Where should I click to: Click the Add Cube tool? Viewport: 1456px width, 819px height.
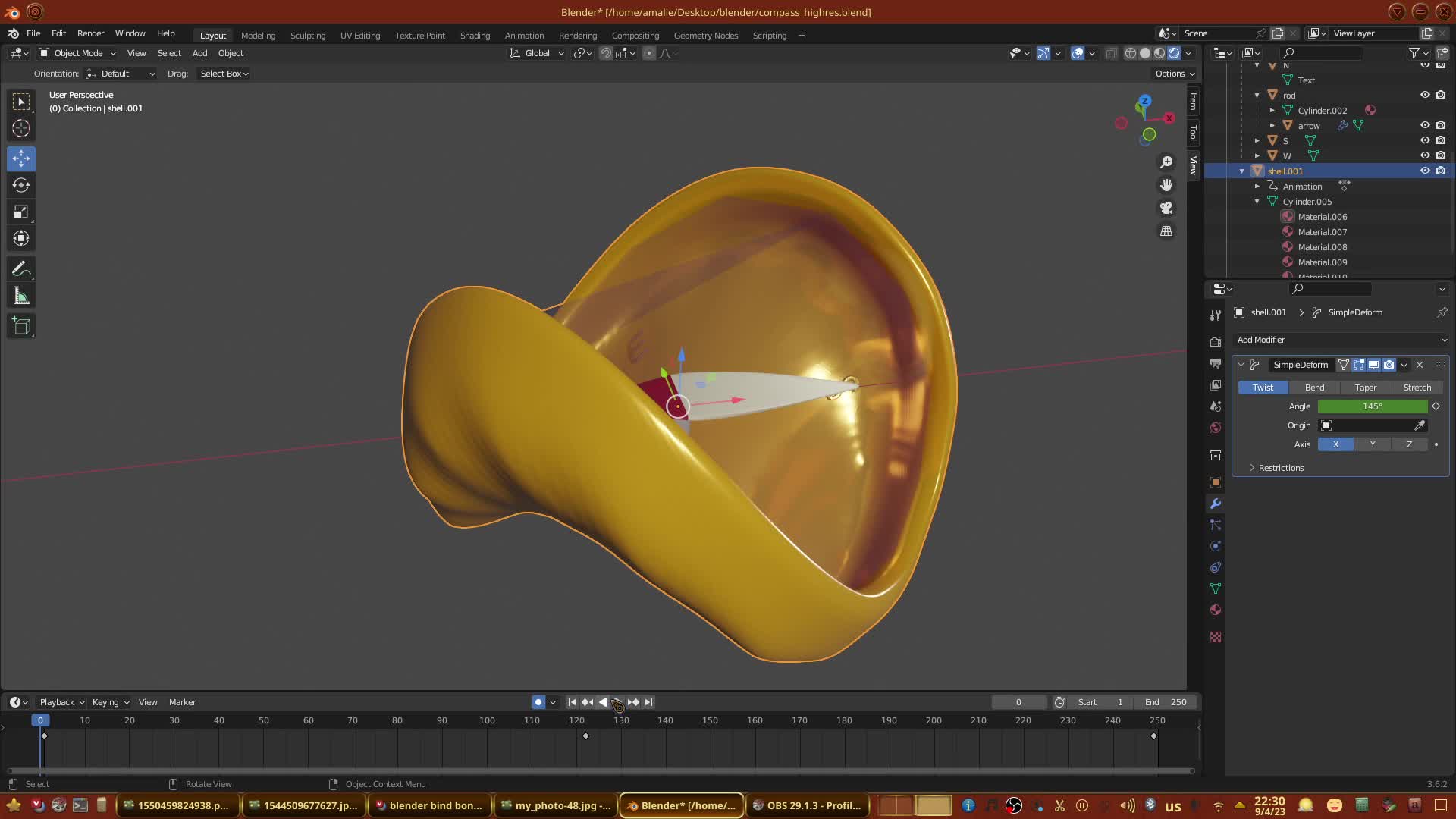pos(21,326)
